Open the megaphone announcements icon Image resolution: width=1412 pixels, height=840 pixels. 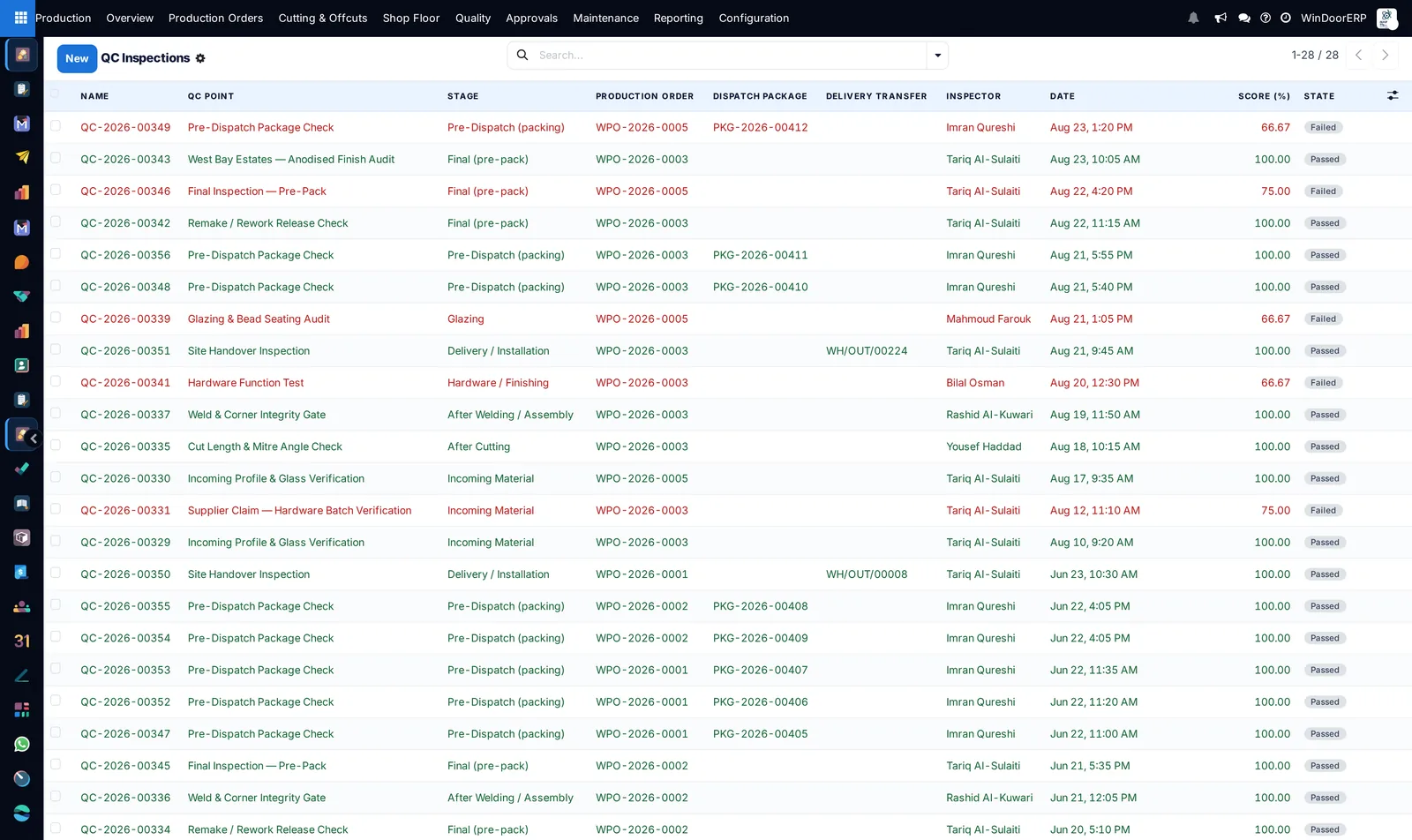click(x=1220, y=18)
